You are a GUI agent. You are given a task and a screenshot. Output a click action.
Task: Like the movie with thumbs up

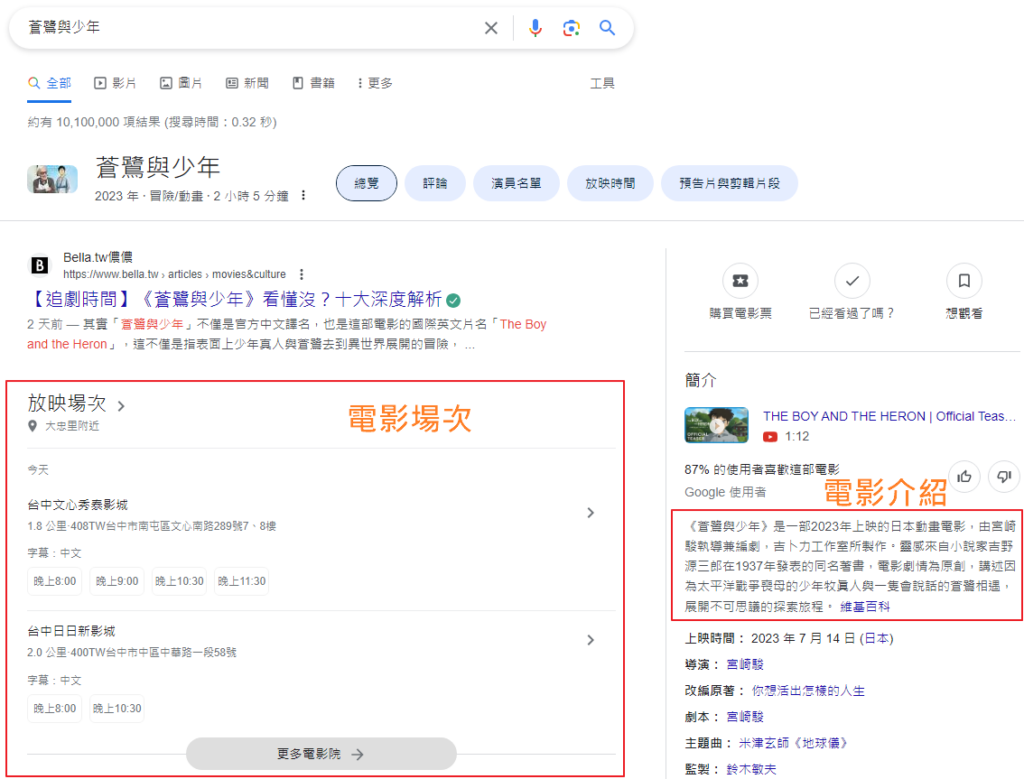[x=964, y=477]
